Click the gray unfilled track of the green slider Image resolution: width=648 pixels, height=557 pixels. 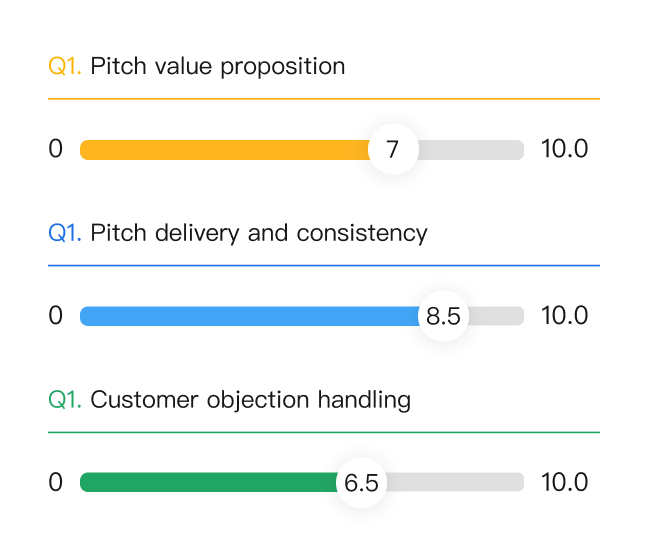click(455, 483)
